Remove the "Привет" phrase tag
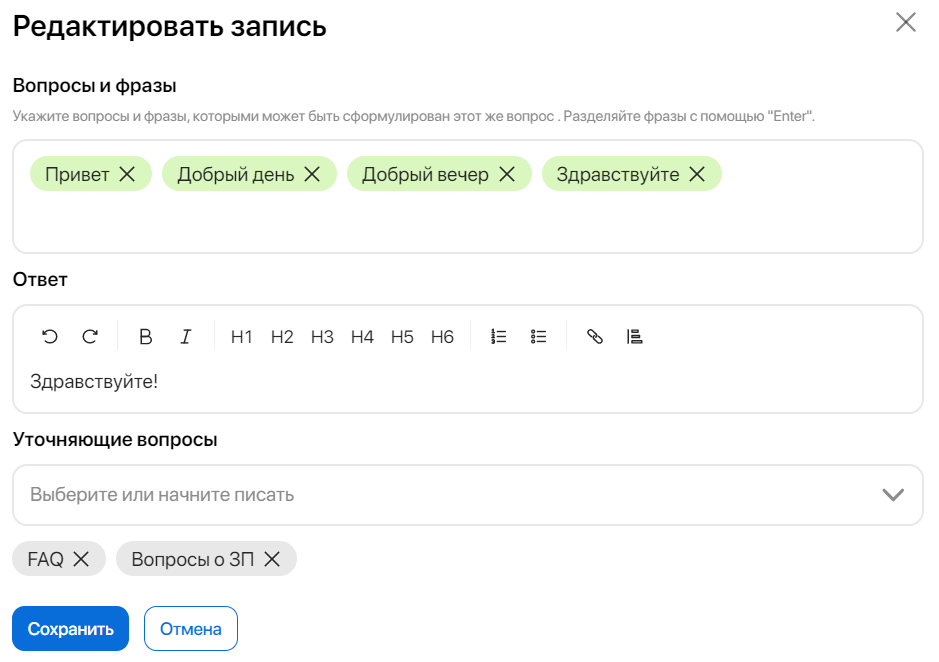The height and width of the screenshot is (662, 939). click(127, 174)
